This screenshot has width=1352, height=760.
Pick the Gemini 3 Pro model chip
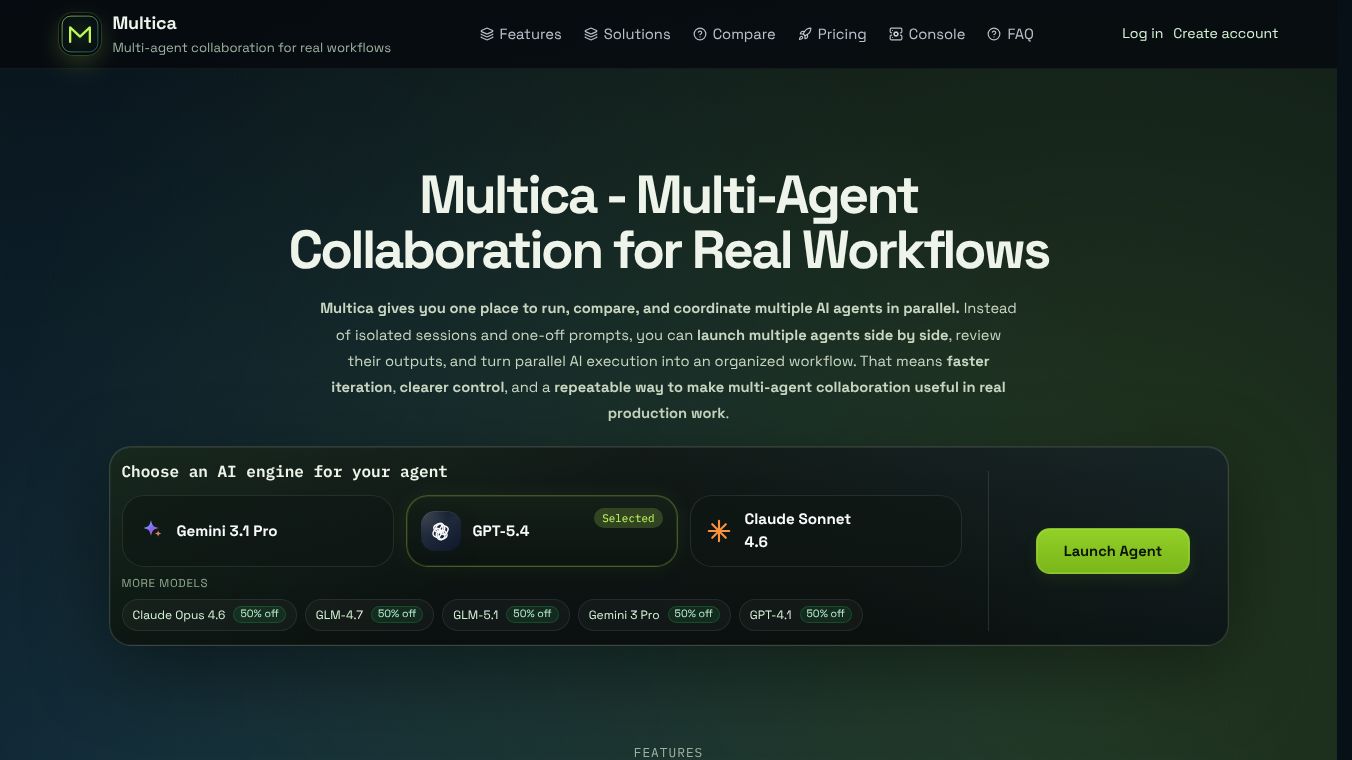pyautogui.click(x=654, y=615)
